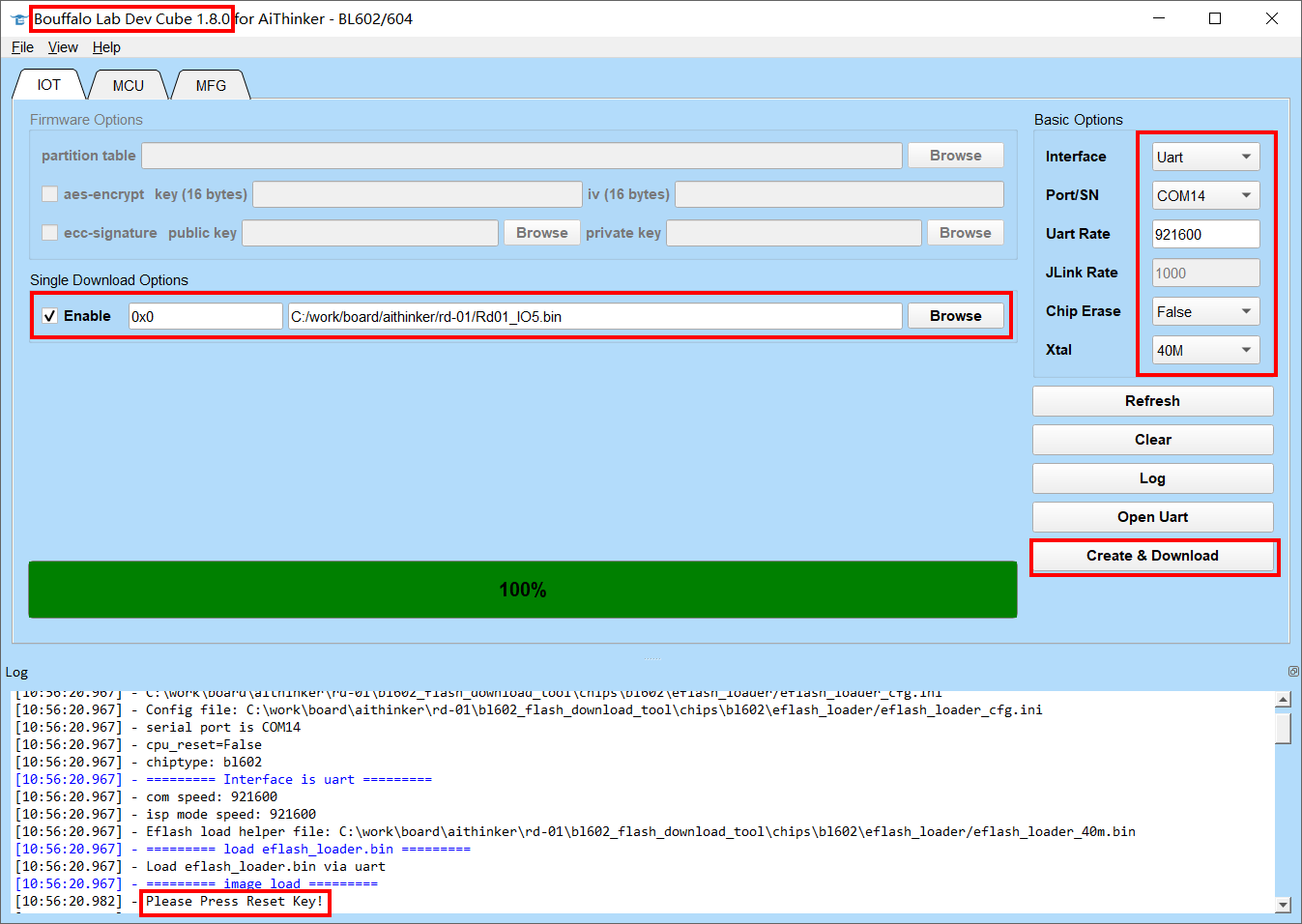Image resolution: width=1302 pixels, height=924 pixels.
Task: Toggle the aes-encrypt checkbox
Action: [50, 194]
